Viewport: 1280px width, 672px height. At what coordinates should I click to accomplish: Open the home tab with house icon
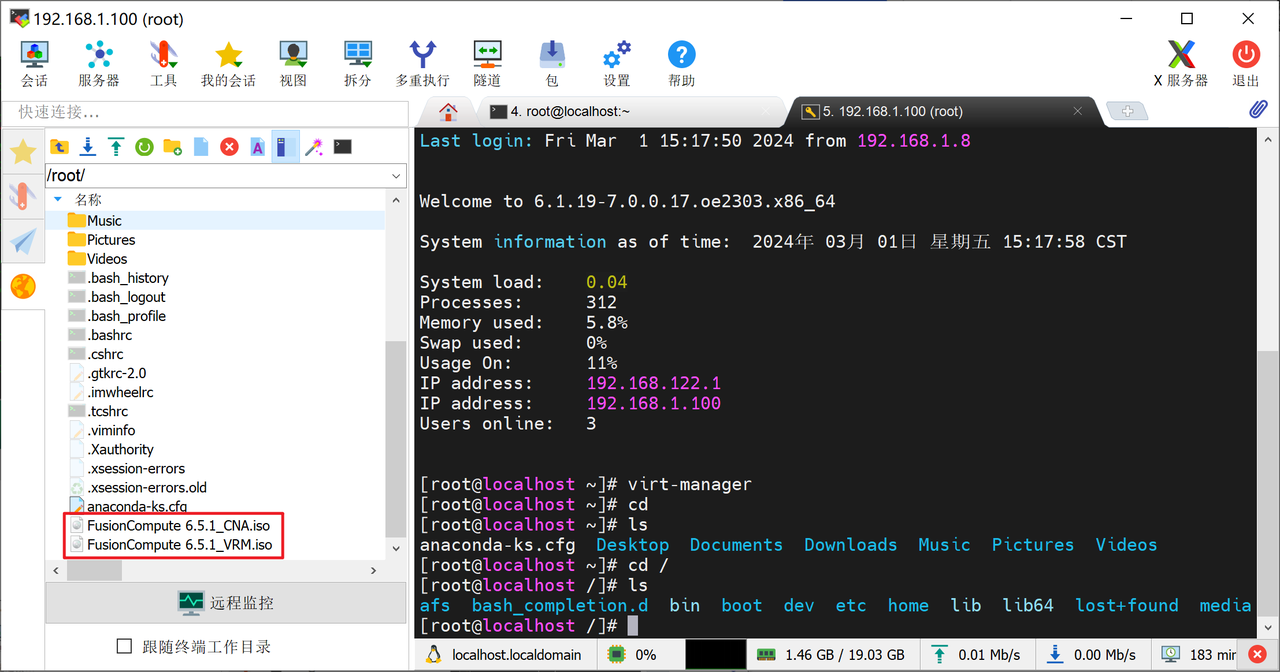pos(448,112)
